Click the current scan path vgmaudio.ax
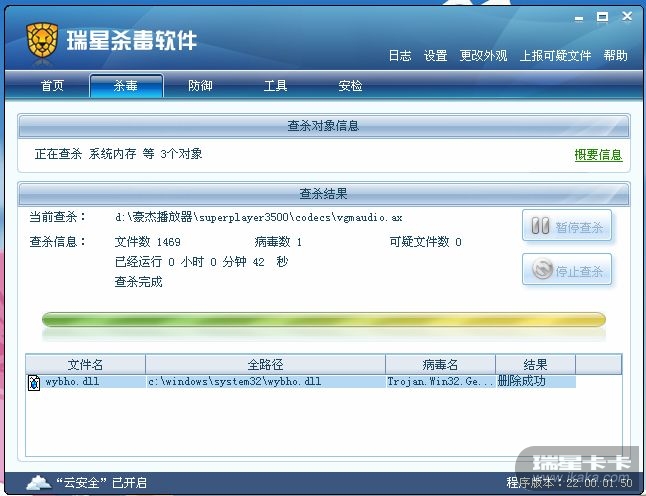The height and width of the screenshot is (496, 646). click(259, 217)
